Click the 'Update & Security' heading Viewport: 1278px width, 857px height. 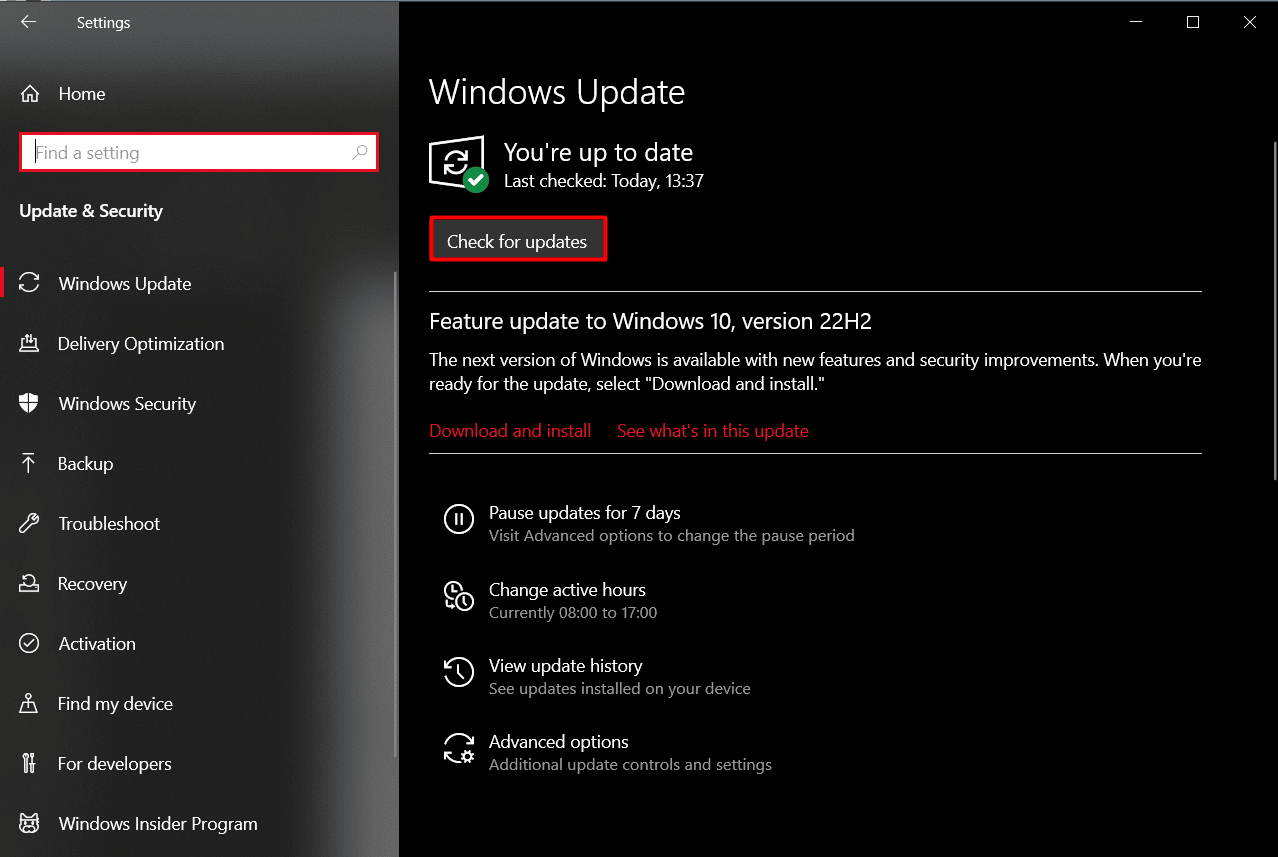click(x=91, y=211)
